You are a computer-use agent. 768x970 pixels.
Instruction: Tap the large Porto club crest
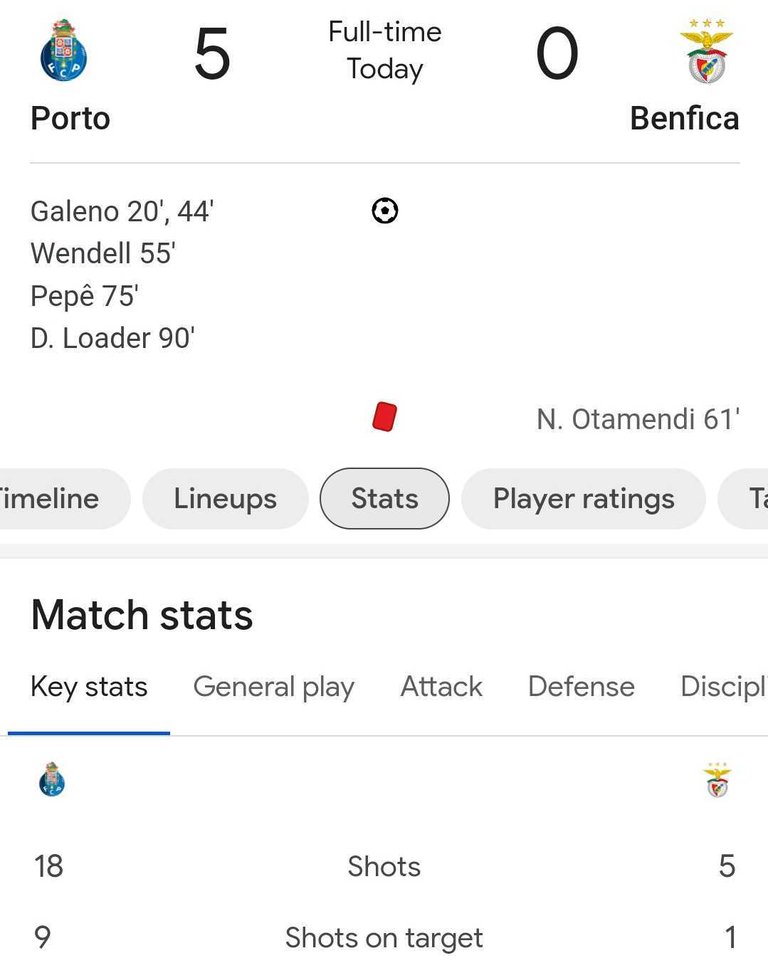coord(64,51)
